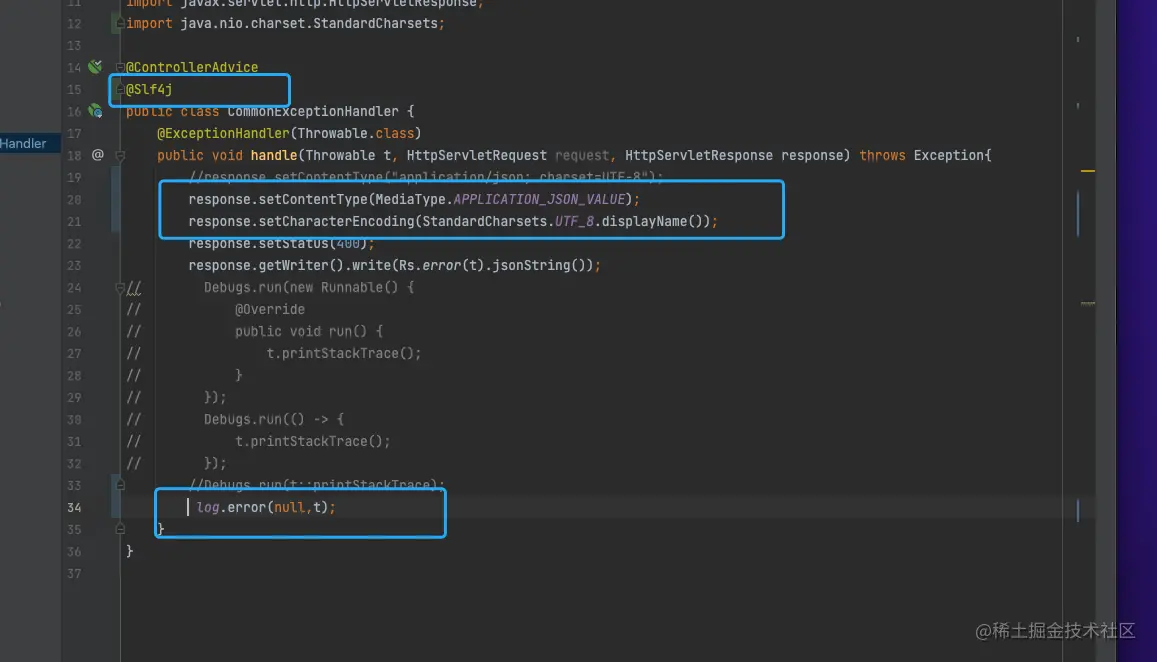Screen dimensions: 1157x662
Task: Click line number 18 in the gutter
Action: (x=74, y=155)
